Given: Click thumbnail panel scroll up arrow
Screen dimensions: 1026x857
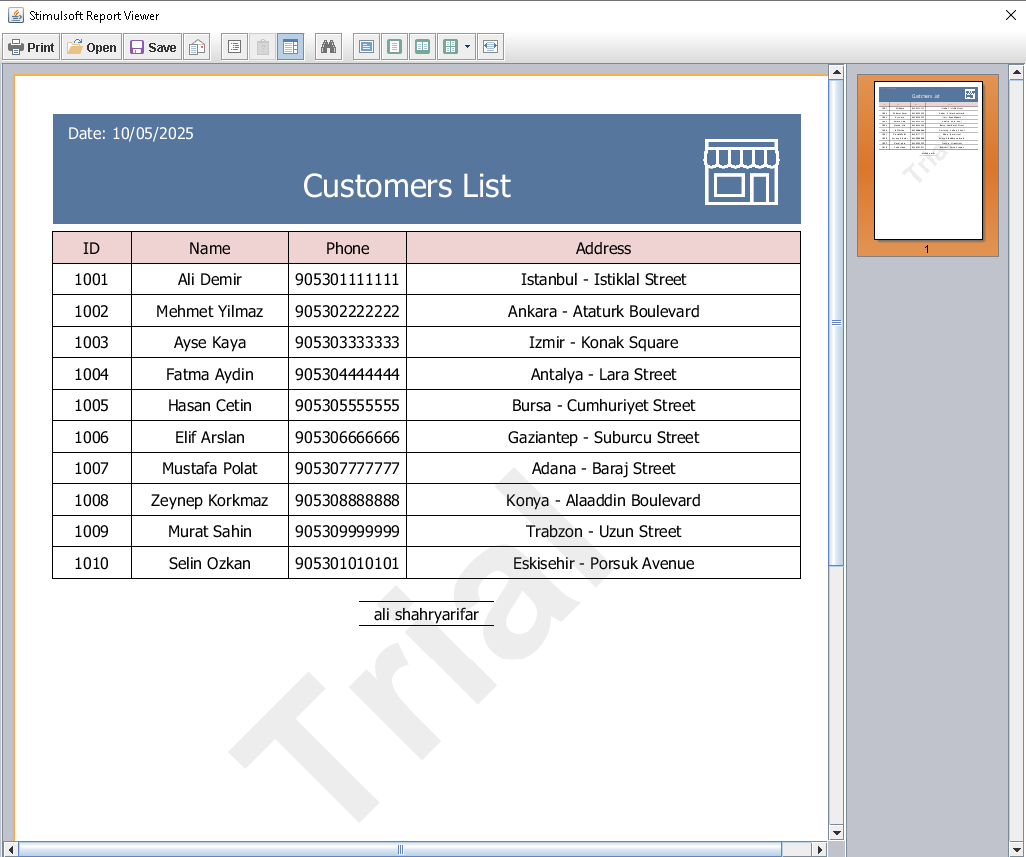Looking at the screenshot, I should click(1017, 72).
